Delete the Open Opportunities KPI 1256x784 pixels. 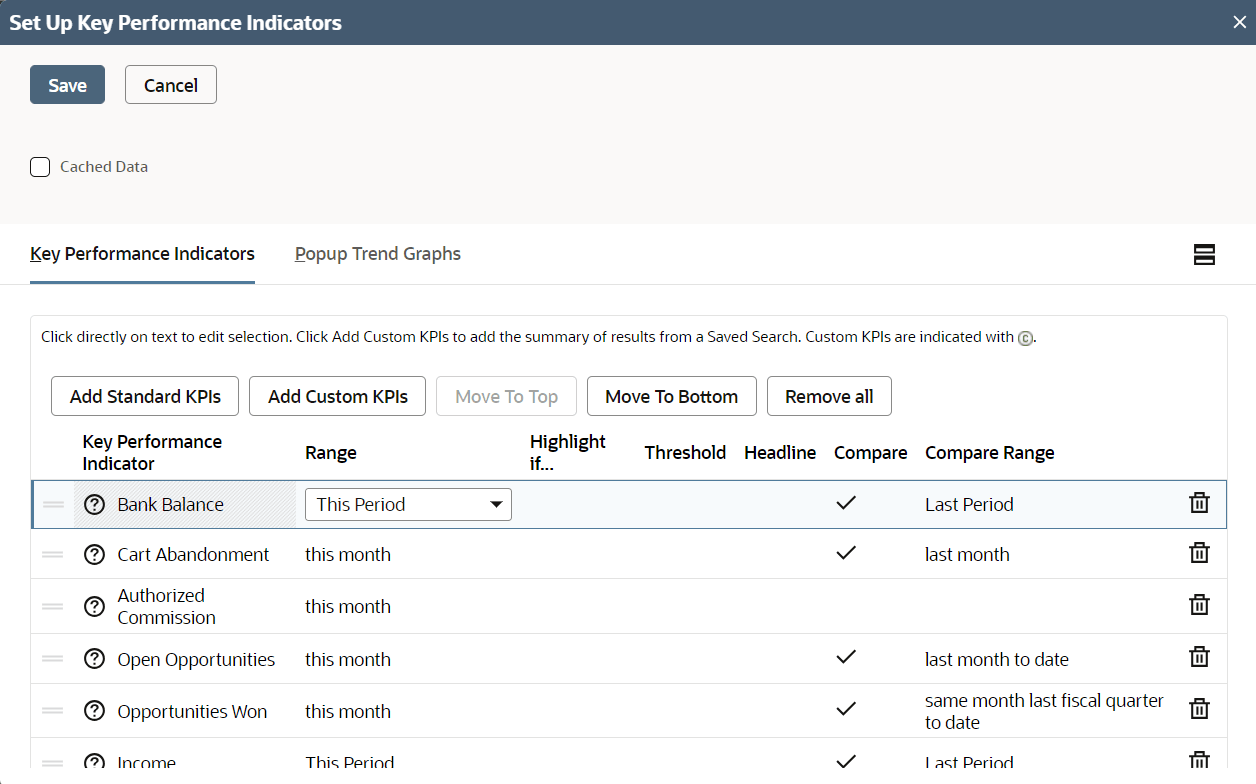coord(1199,657)
